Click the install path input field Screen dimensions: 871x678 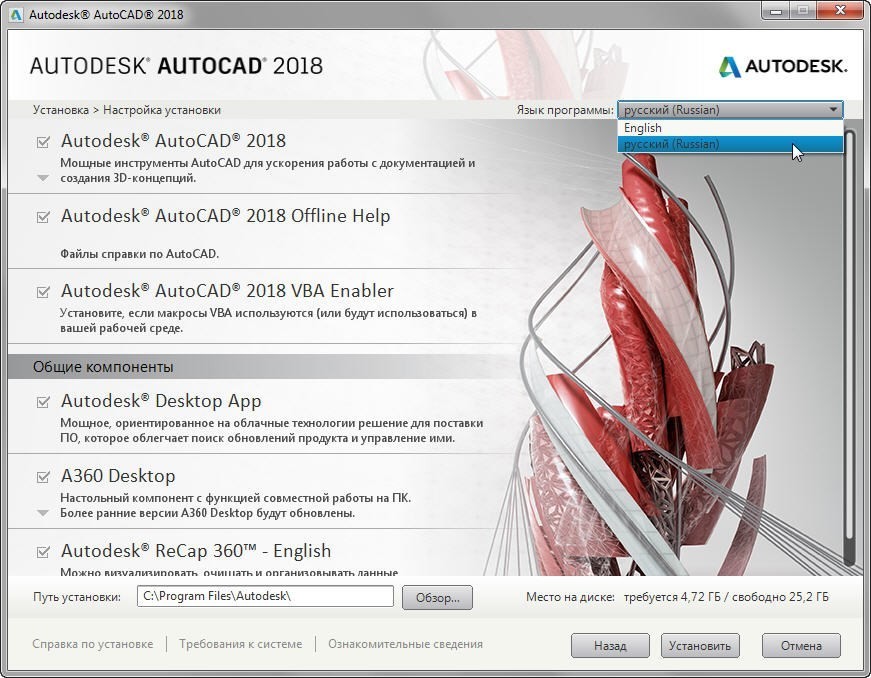coord(265,596)
